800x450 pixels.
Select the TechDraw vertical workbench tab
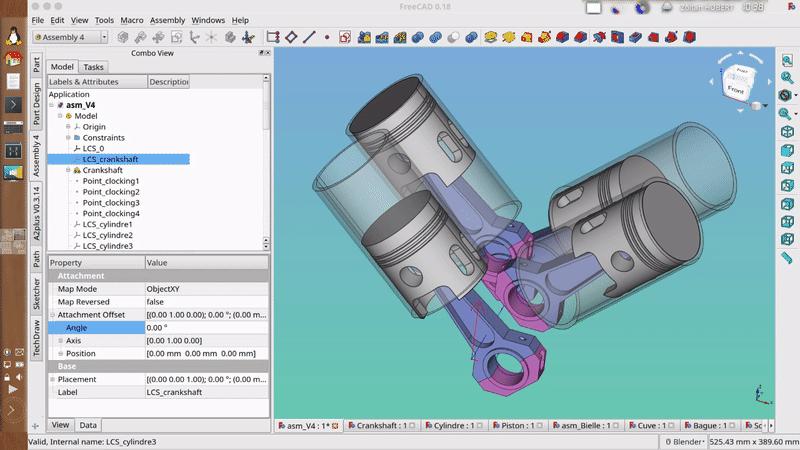pyautogui.click(x=36, y=338)
